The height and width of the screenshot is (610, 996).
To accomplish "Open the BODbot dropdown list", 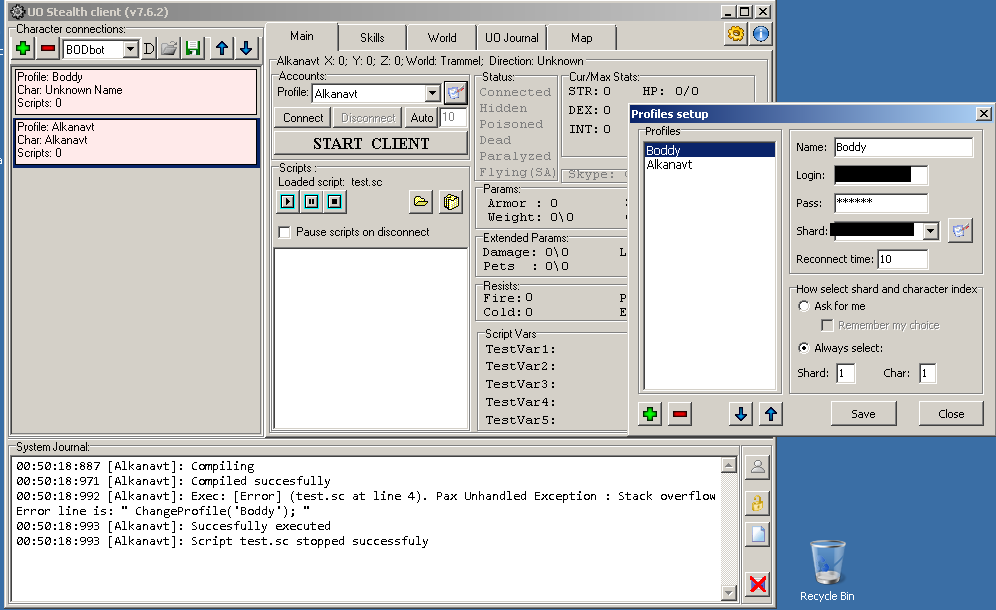I will [x=130, y=49].
